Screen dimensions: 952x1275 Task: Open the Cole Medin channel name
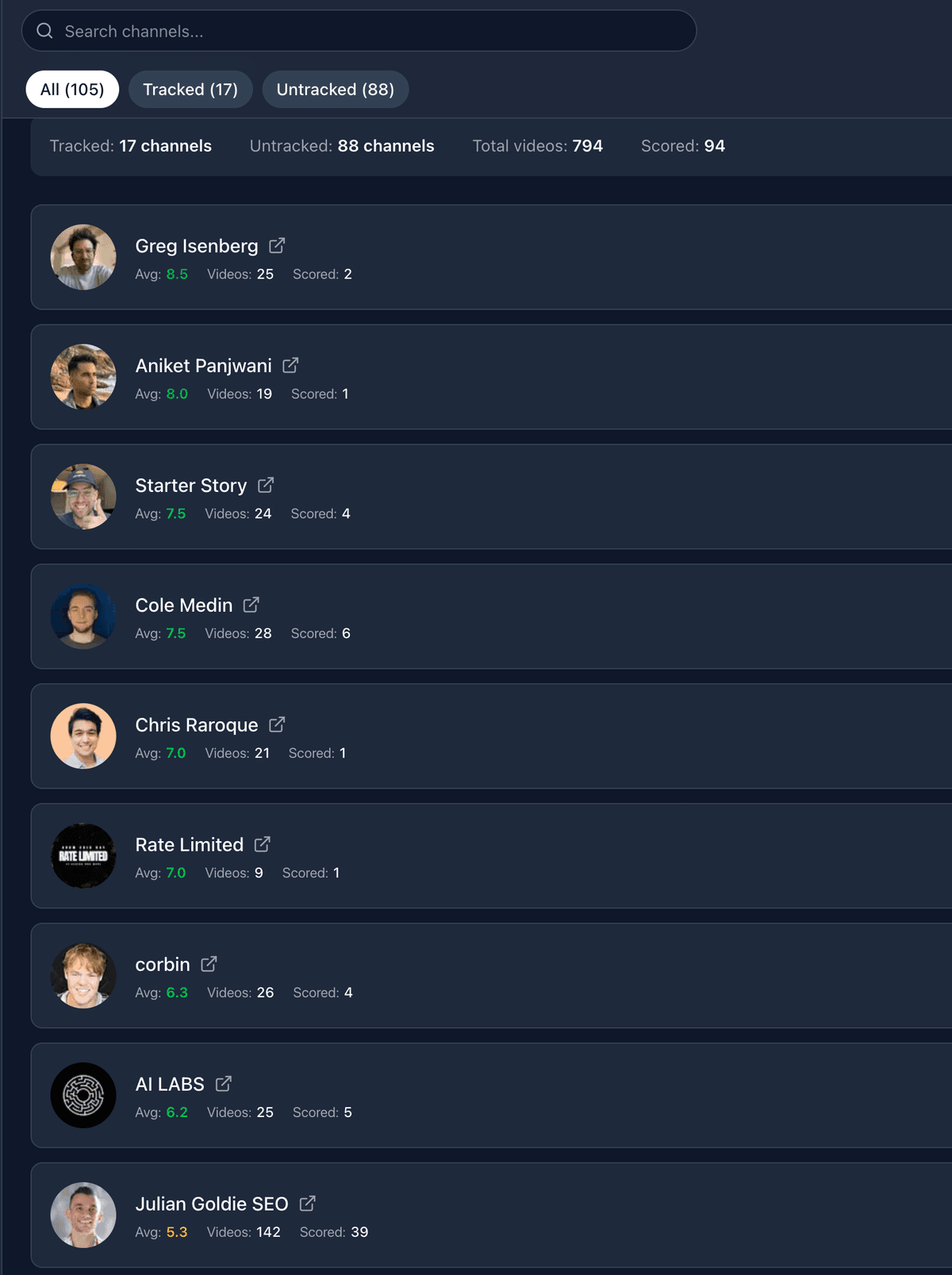(x=184, y=605)
